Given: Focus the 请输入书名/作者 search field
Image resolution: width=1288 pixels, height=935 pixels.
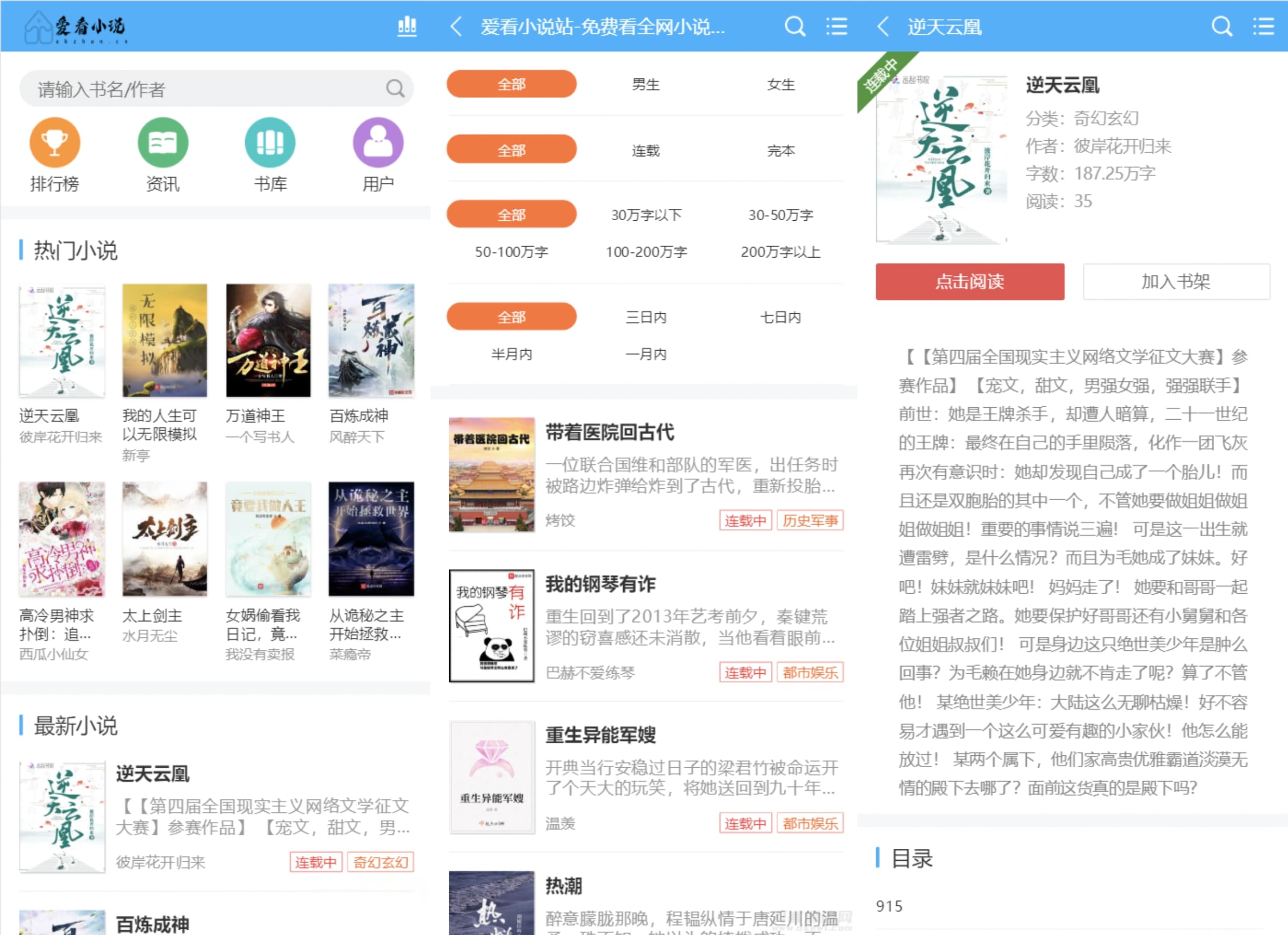Looking at the screenshot, I should click(216, 89).
